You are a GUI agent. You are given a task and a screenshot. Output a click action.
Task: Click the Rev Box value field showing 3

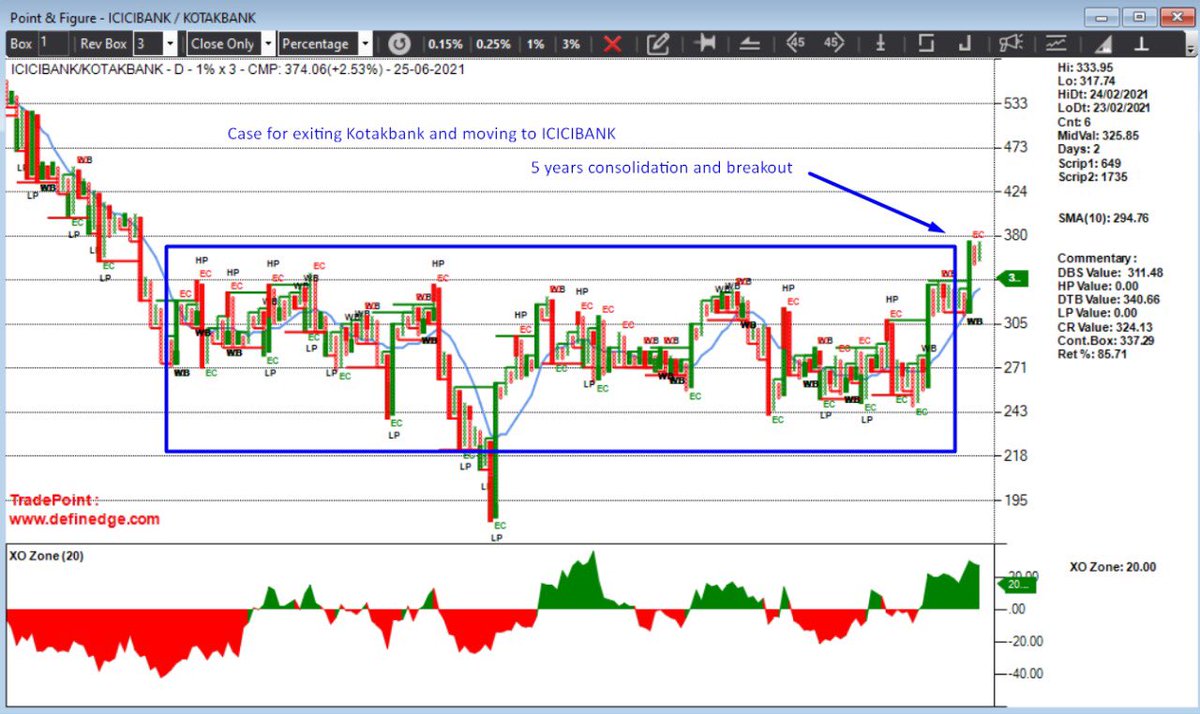click(x=148, y=43)
